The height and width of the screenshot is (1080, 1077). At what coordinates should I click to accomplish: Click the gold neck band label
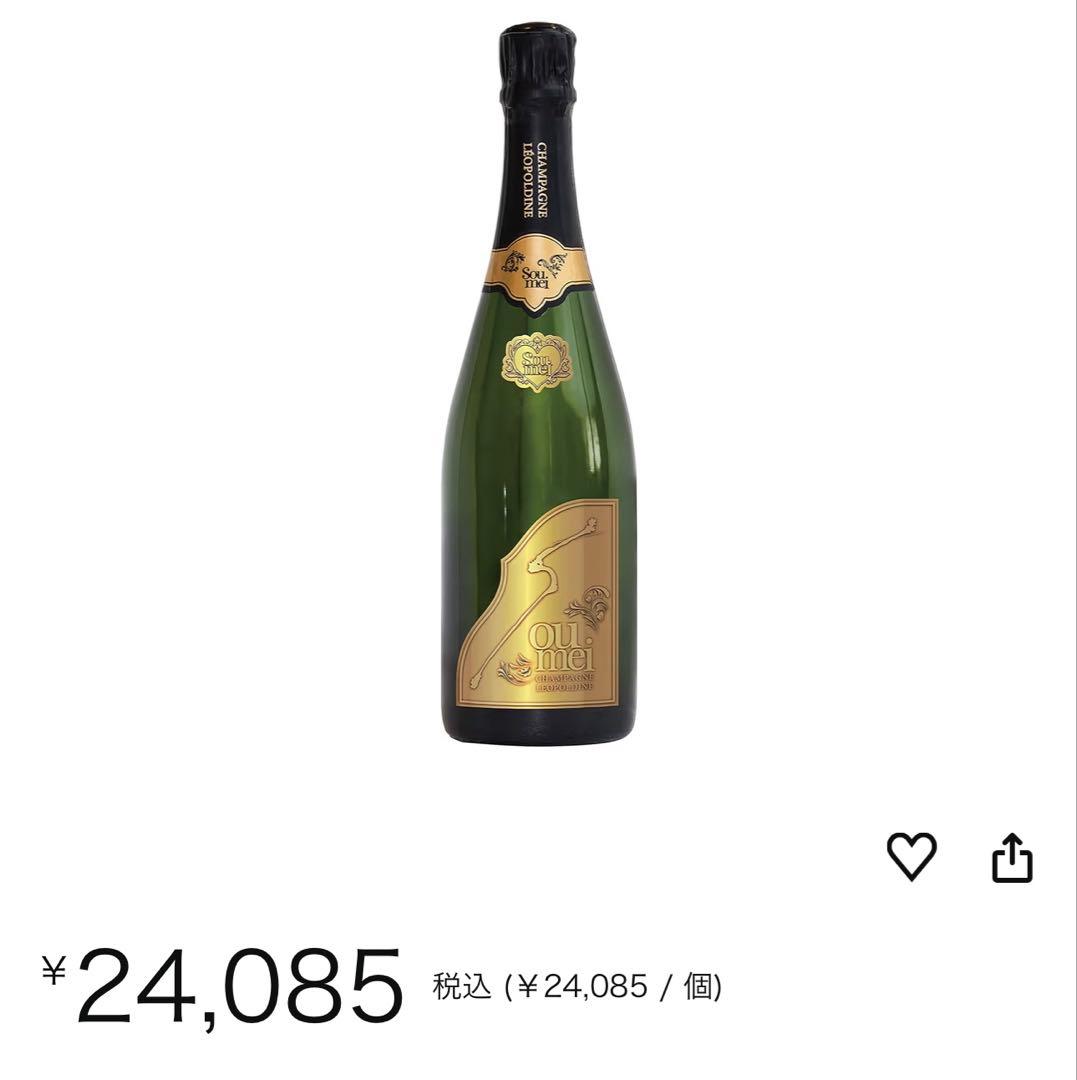point(537,264)
